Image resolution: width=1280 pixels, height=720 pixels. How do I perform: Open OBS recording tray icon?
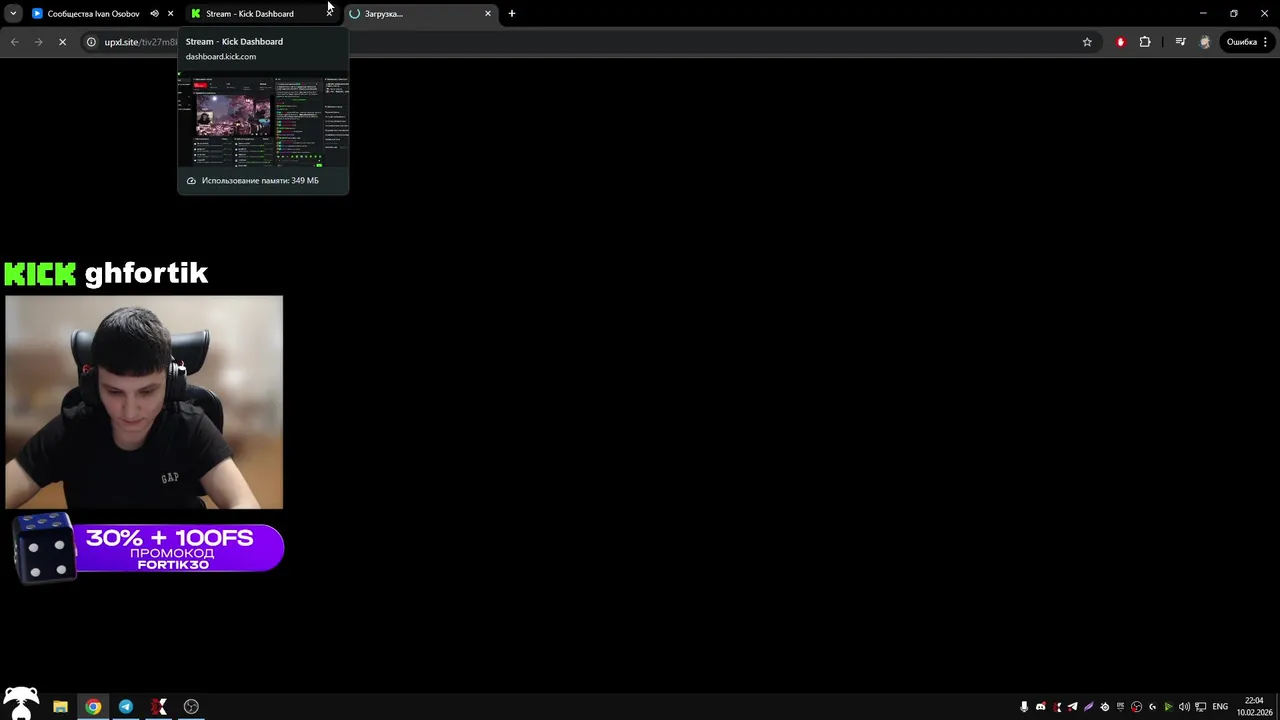tap(1137, 707)
